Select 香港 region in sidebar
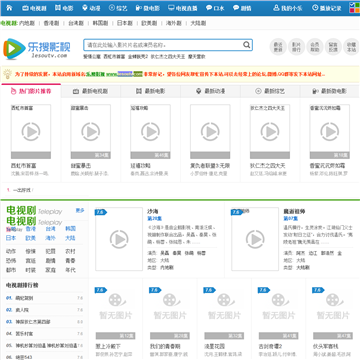360x360 pixels. 31,229
